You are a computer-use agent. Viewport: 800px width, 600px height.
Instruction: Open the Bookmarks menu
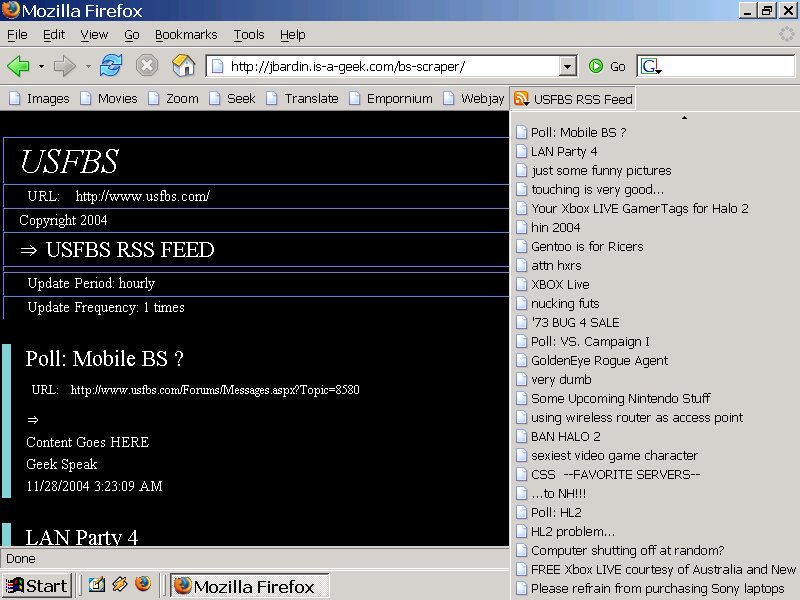coord(186,35)
